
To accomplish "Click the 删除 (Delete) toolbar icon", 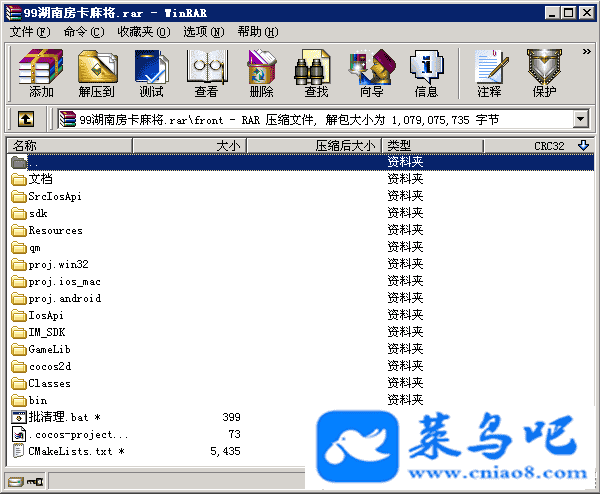I will pyautogui.click(x=261, y=73).
